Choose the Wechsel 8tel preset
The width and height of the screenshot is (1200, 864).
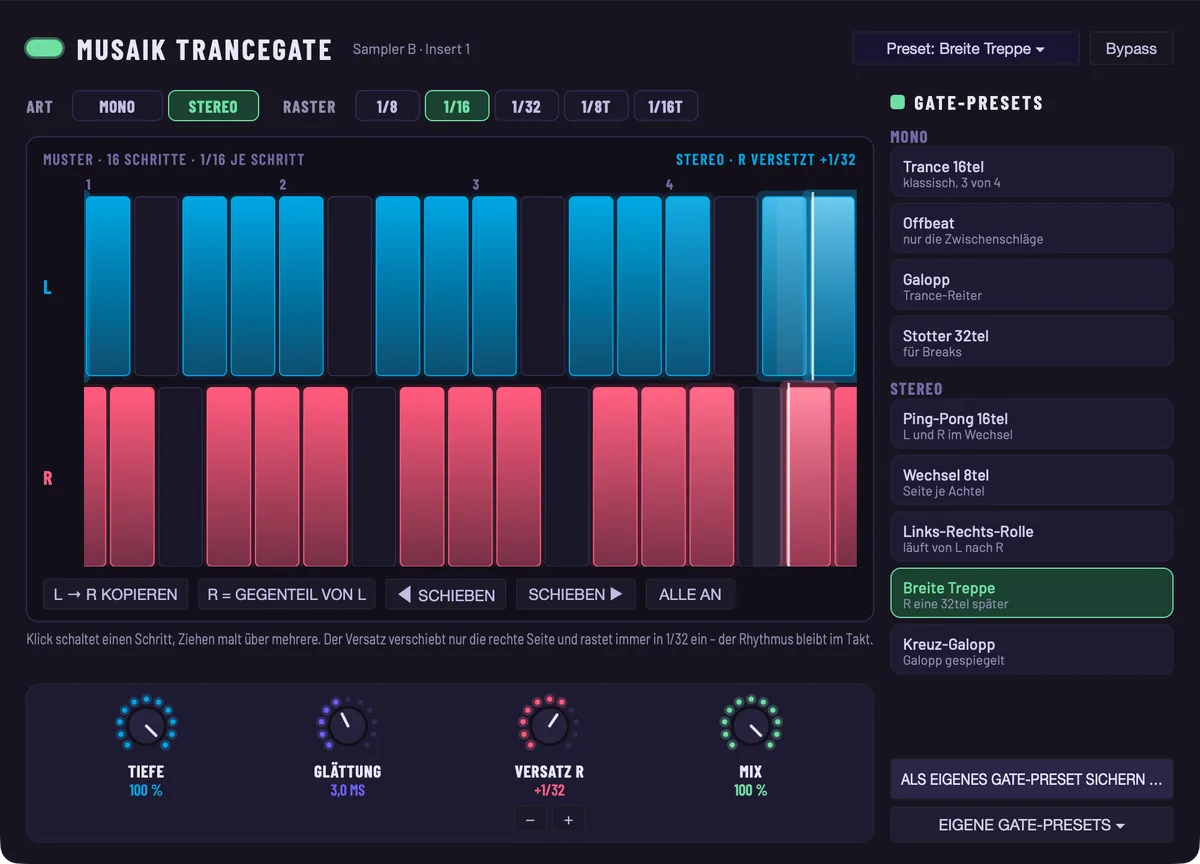point(1031,481)
